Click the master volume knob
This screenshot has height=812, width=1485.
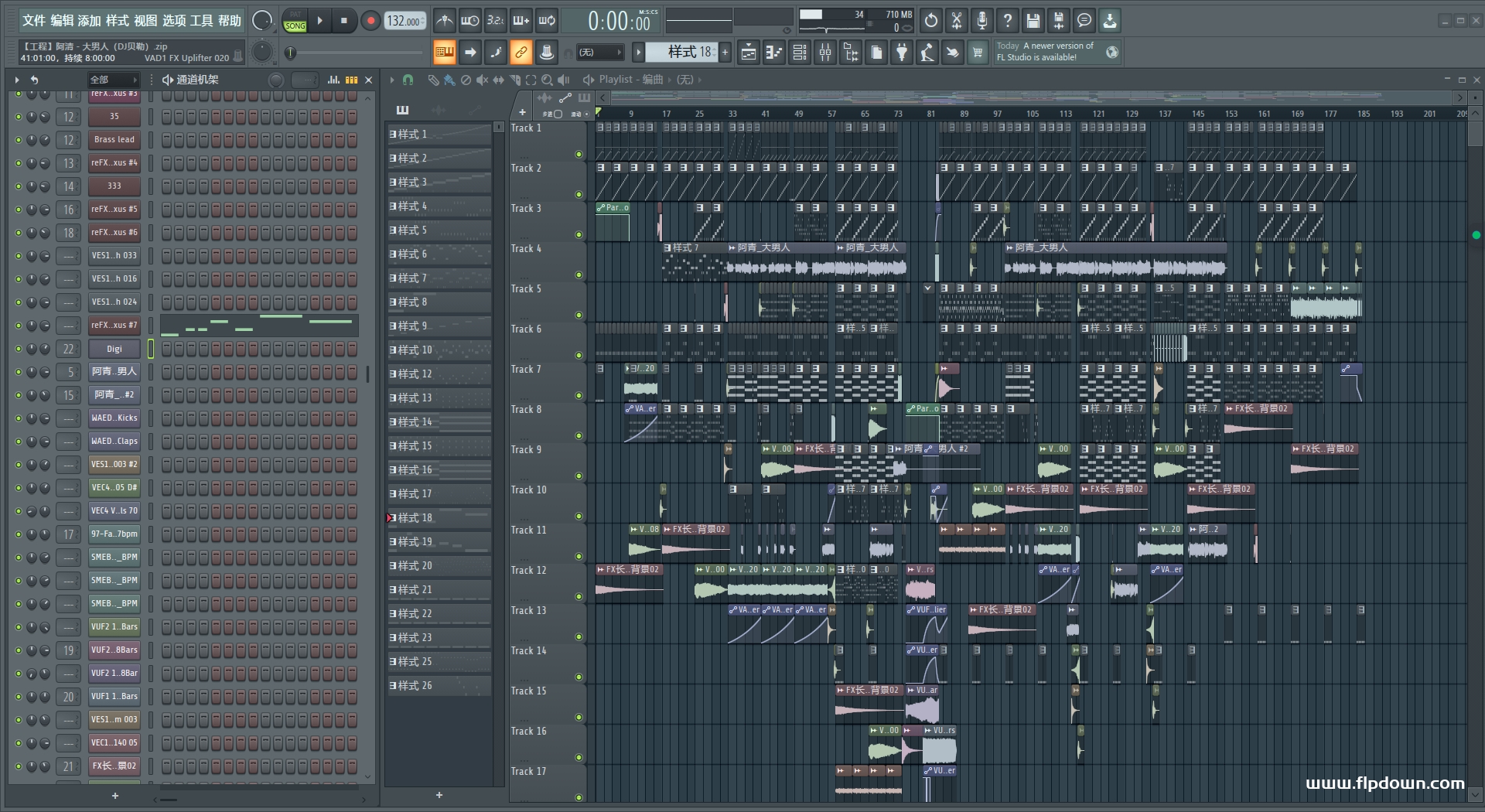click(263, 21)
